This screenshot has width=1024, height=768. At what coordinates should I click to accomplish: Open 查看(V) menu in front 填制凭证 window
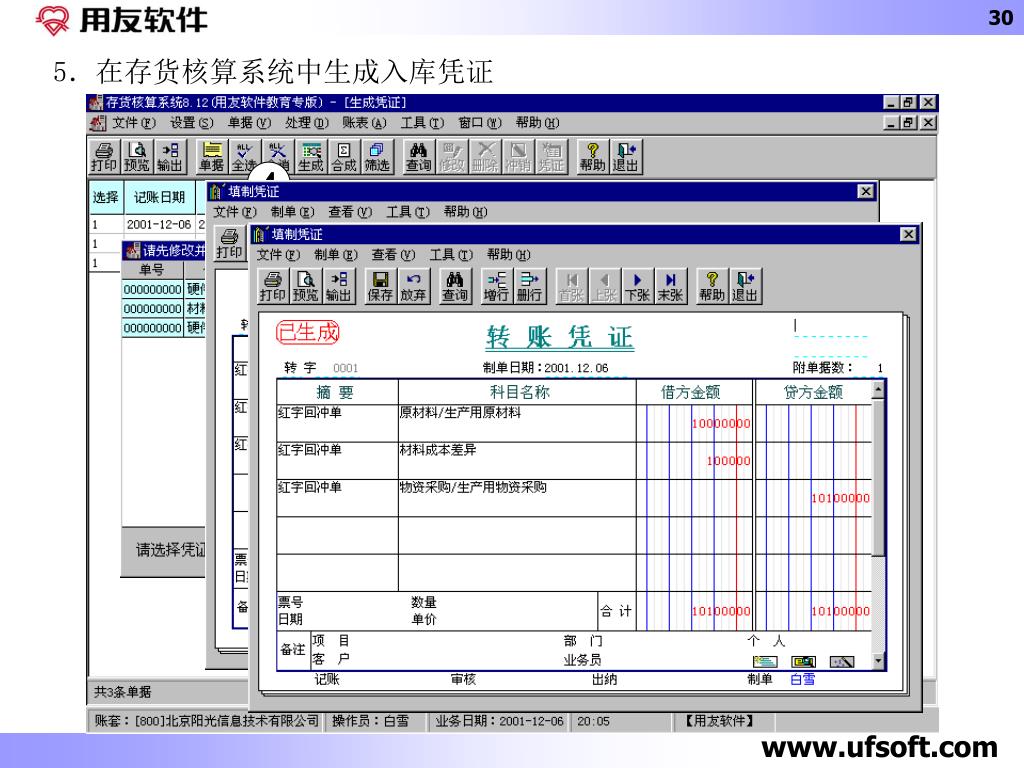tap(393, 255)
